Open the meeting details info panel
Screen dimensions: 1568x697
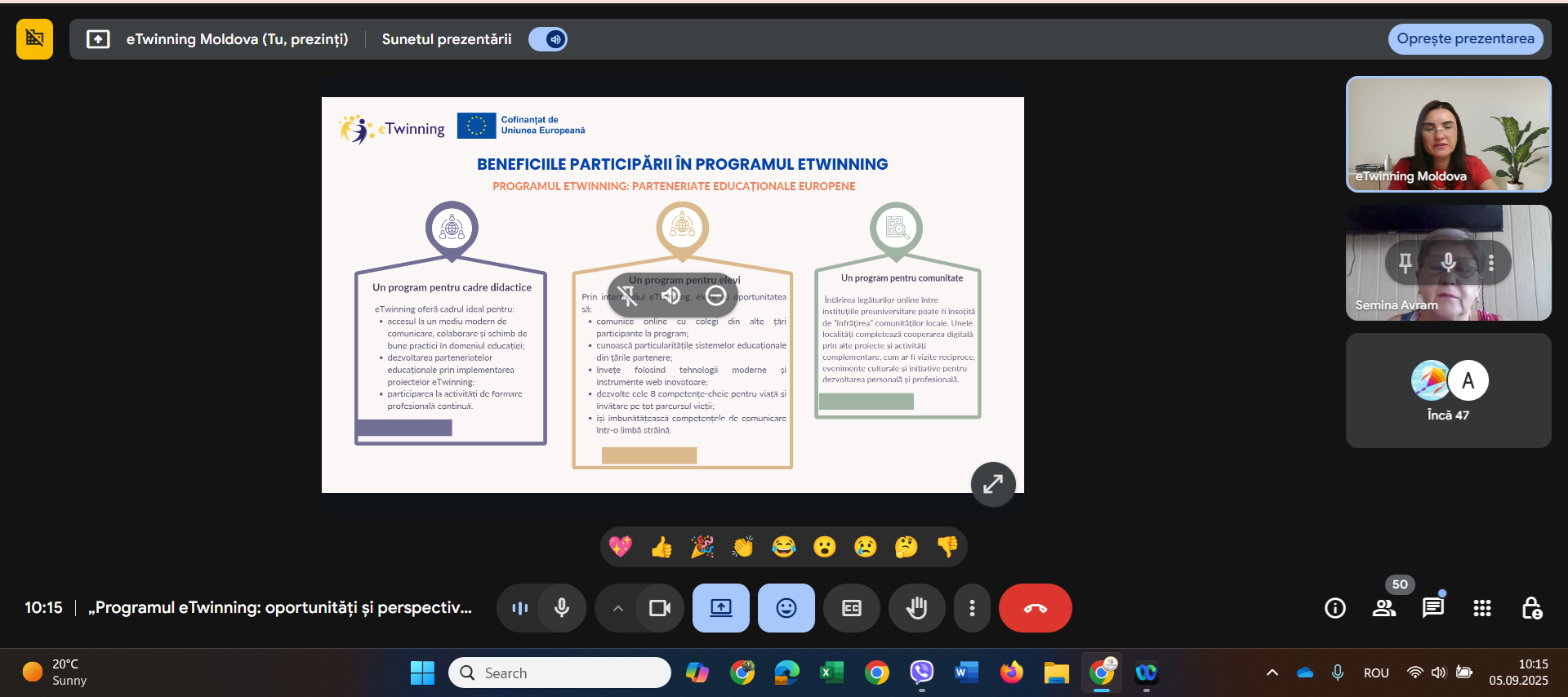[1335, 608]
